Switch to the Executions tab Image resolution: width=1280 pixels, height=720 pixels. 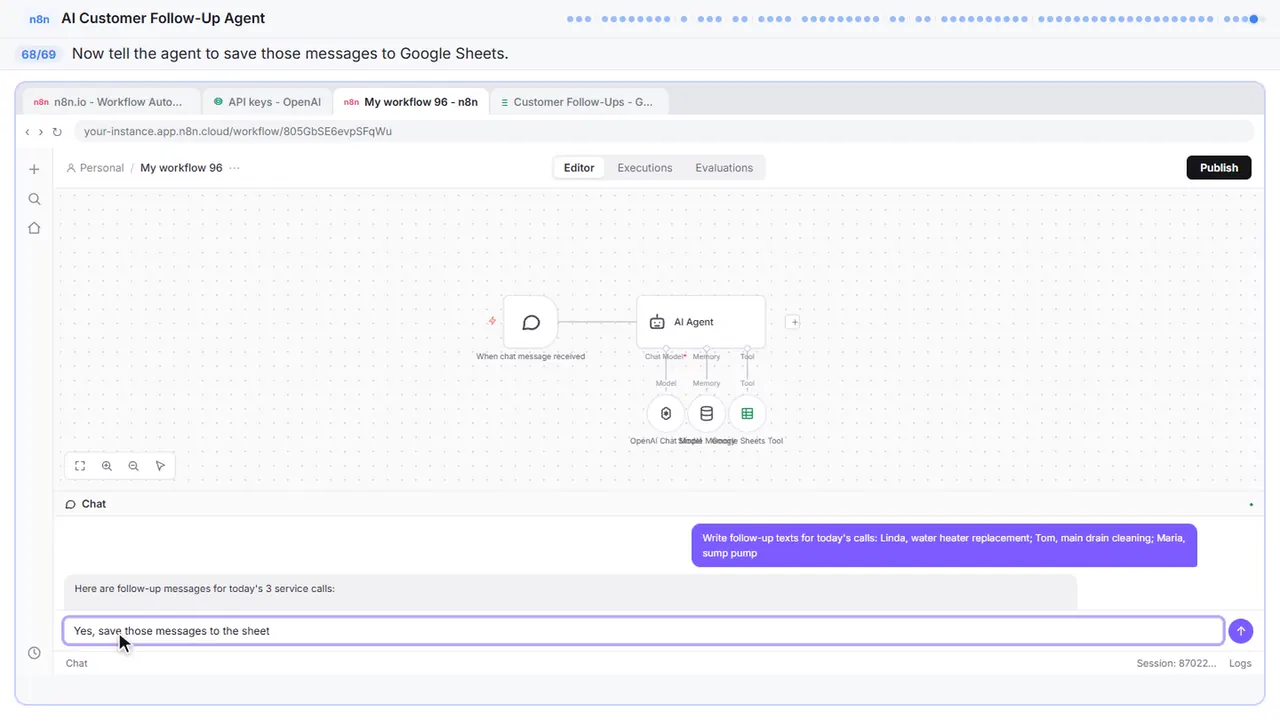645,168
